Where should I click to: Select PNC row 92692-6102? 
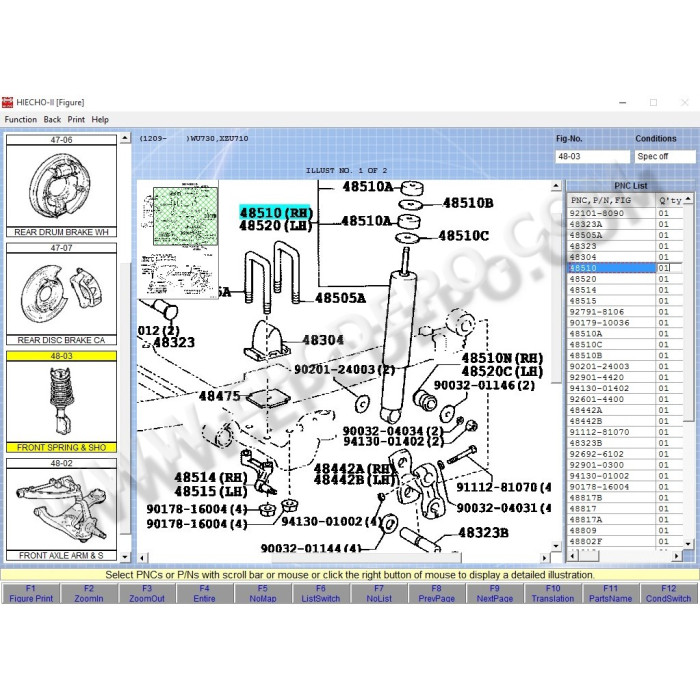click(625, 454)
